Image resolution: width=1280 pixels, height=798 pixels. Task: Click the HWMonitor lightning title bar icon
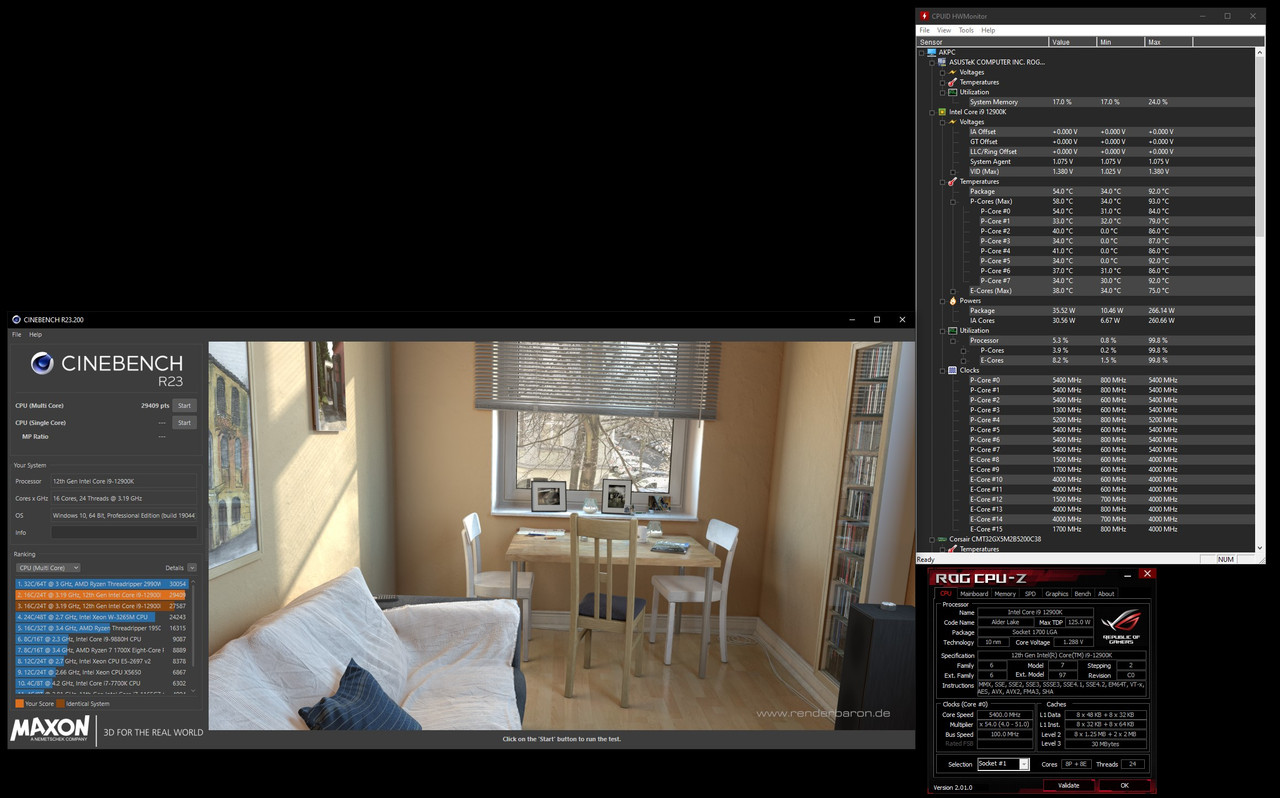pos(925,16)
